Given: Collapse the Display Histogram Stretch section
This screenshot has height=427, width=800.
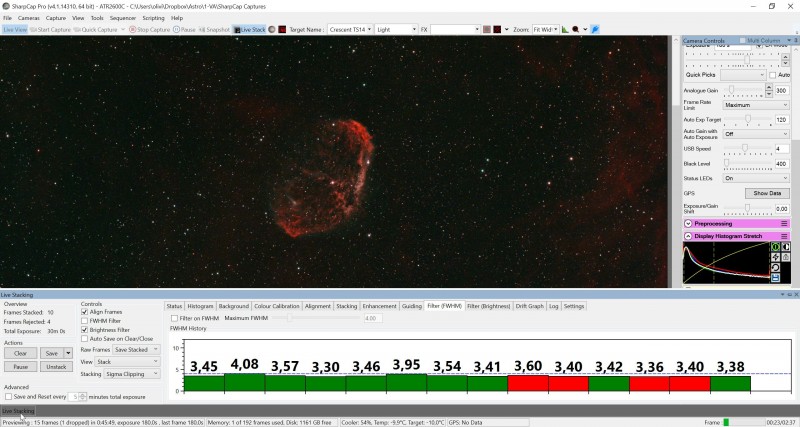Looking at the screenshot, I should coord(688,236).
